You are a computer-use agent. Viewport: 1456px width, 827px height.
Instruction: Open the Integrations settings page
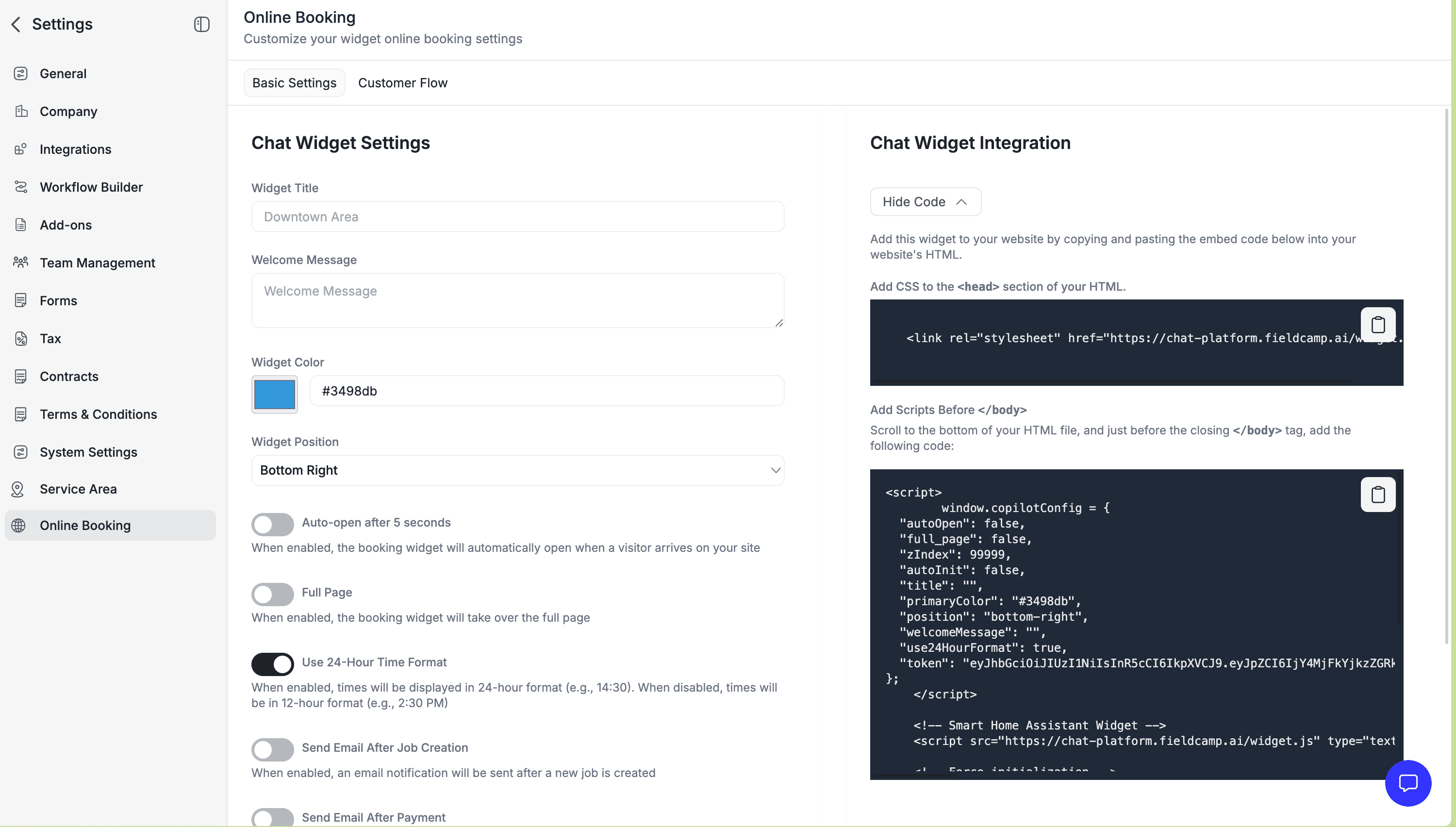click(76, 149)
